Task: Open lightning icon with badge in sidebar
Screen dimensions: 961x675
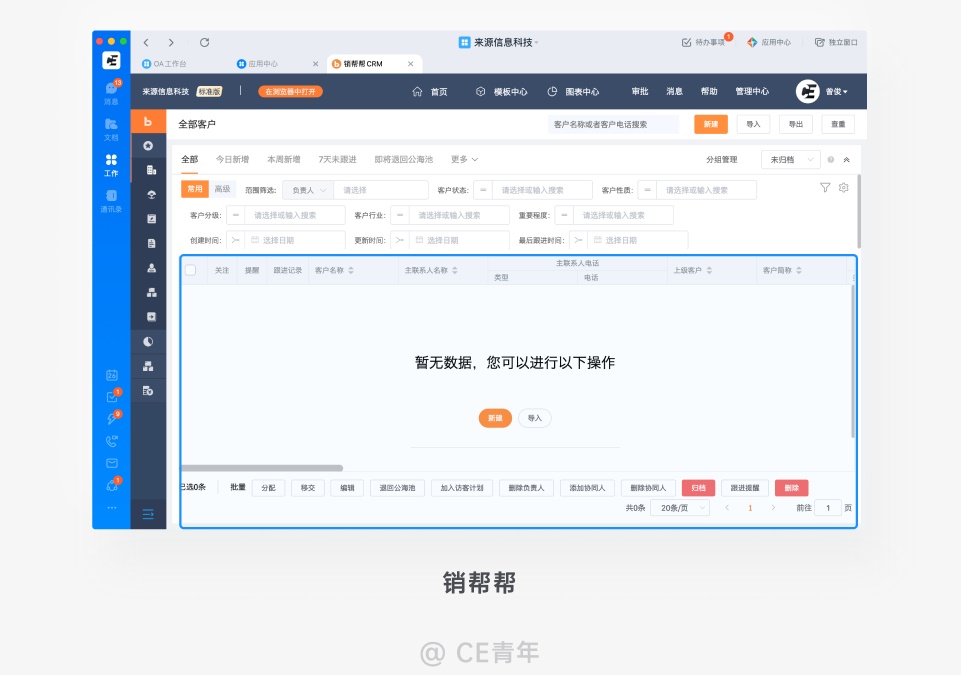Action: (x=112, y=419)
